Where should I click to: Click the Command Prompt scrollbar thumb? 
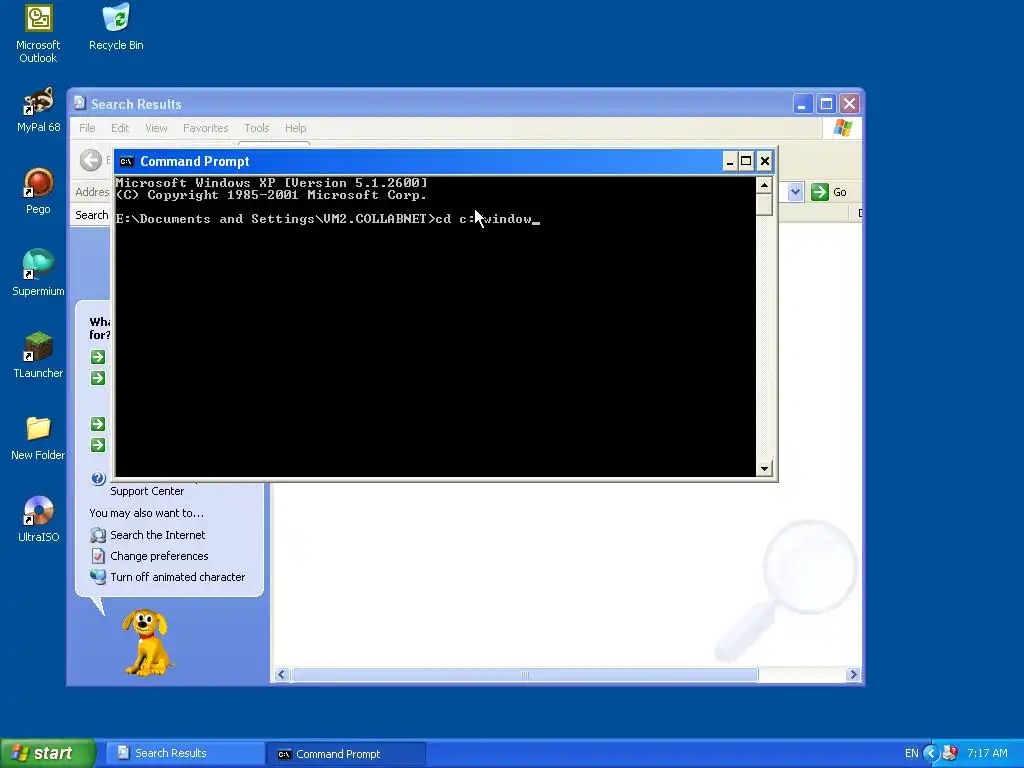(x=764, y=204)
